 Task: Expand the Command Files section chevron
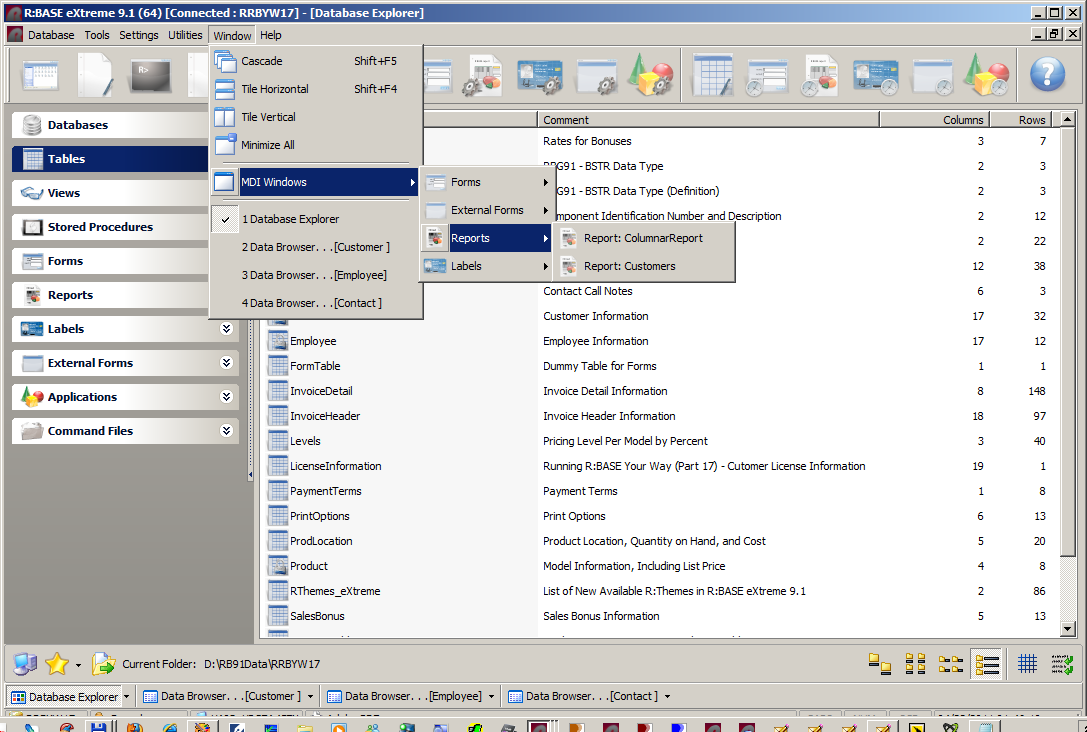[227, 431]
